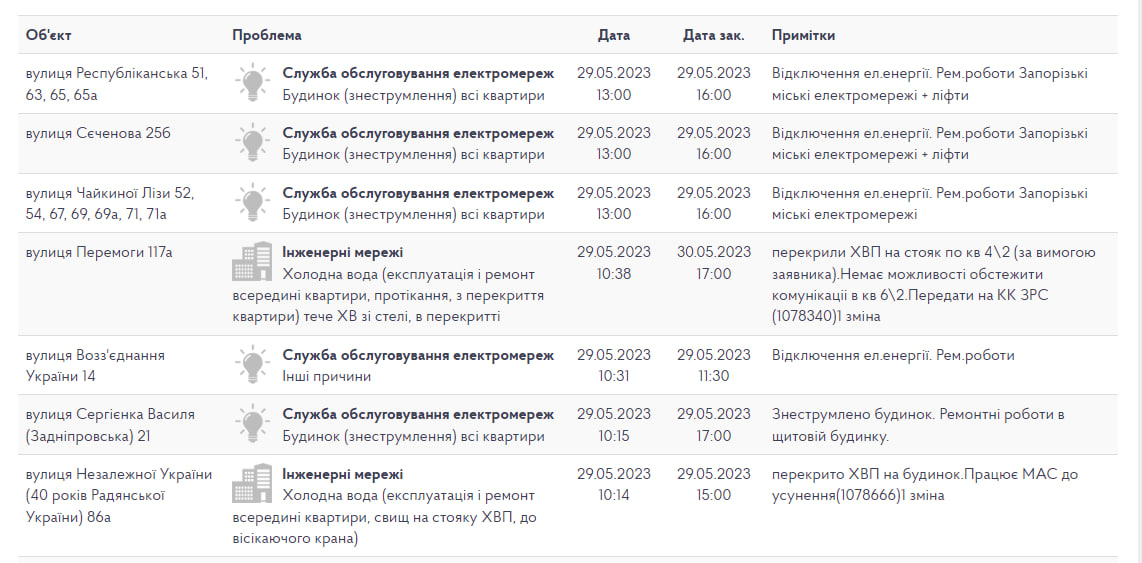The height and width of the screenshot is (563, 1142).
Task: Click Служба обслуговування електромереж in Сергієнка row
Action: pyautogui.click(x=418, y=414)
